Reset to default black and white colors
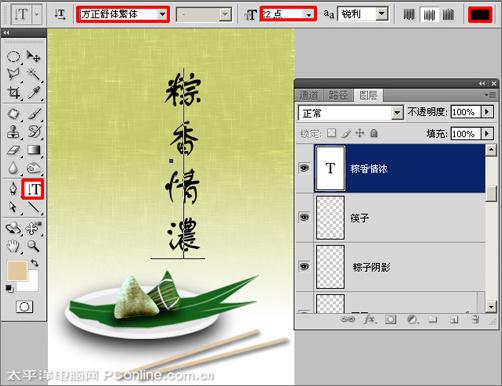This screenshot has width=502, height=386. (x=9, y=288)
